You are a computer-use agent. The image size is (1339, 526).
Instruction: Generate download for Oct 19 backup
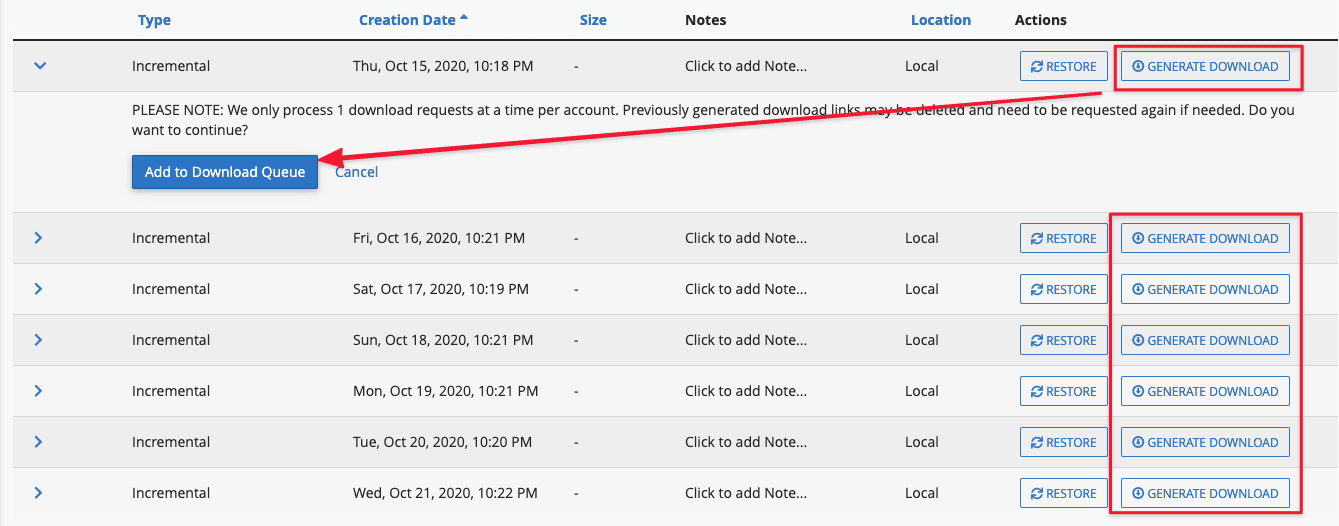(x=1204, y=391)
